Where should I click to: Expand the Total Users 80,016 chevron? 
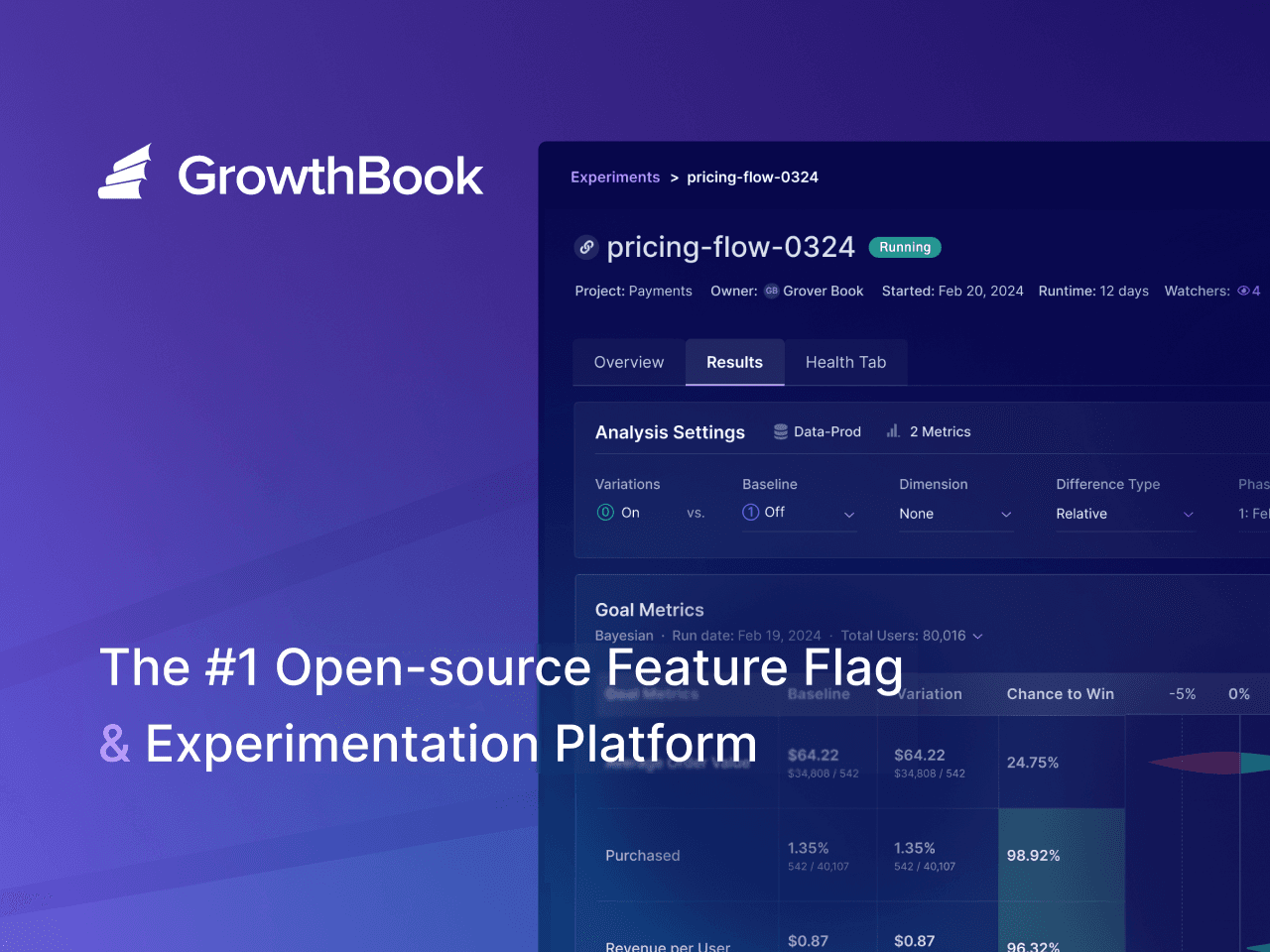[977, 637]
